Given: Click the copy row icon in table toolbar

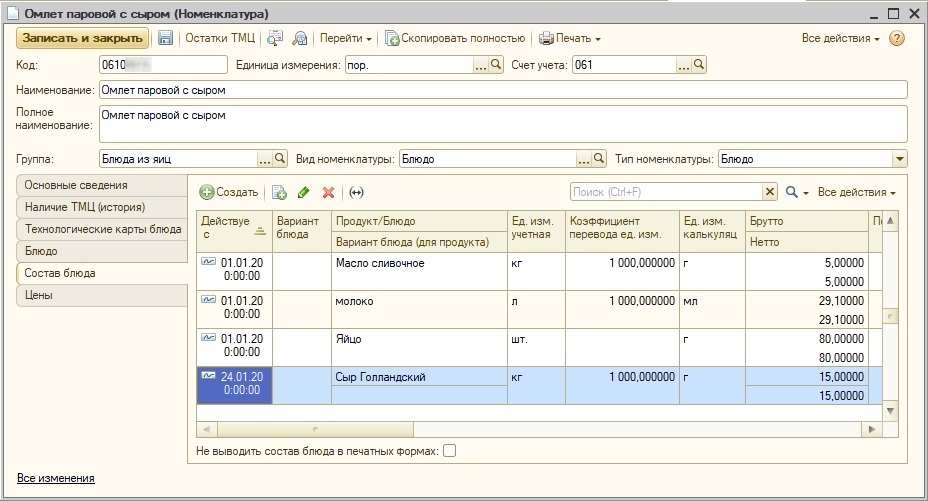Looking at the screenshot, I should [x=279, y=192].
